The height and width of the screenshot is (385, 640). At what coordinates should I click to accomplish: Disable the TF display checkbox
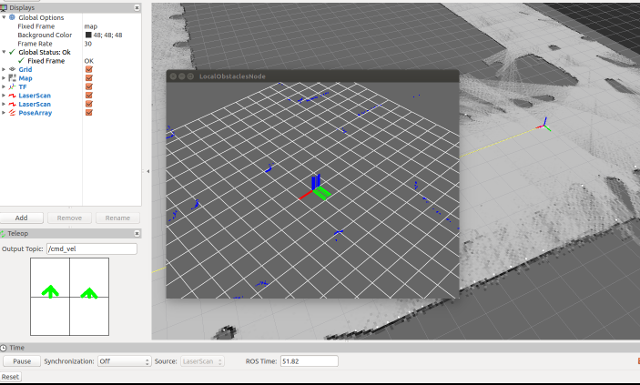coord(89,87)
